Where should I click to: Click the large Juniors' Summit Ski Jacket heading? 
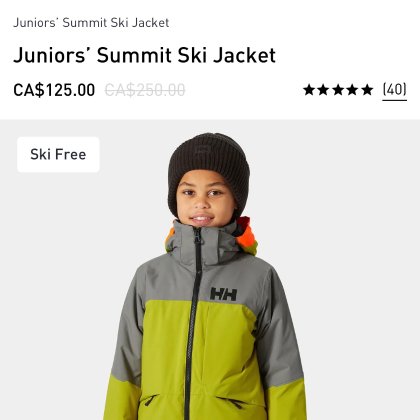pyautogui.click(x=144, y=55)
